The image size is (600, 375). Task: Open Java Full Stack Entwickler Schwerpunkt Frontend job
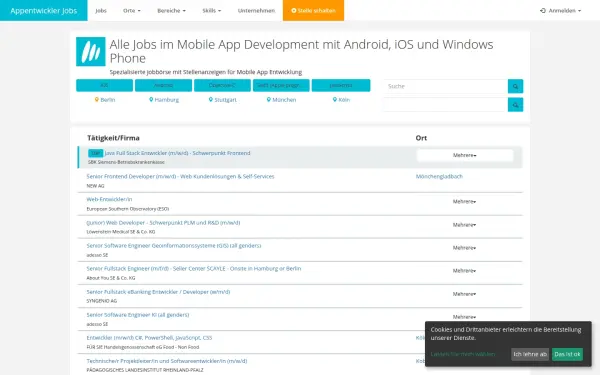click(x=178, y=153)
